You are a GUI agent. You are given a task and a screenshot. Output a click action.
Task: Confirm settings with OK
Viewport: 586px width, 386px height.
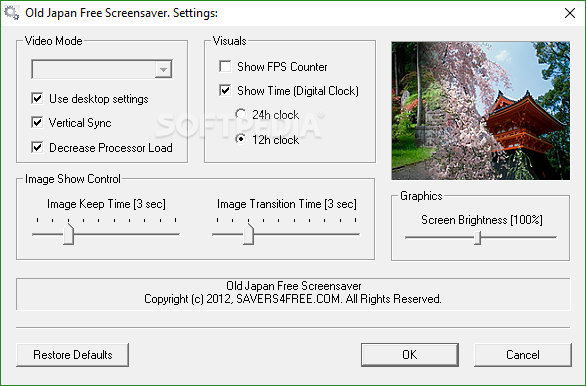click(410, 355)
